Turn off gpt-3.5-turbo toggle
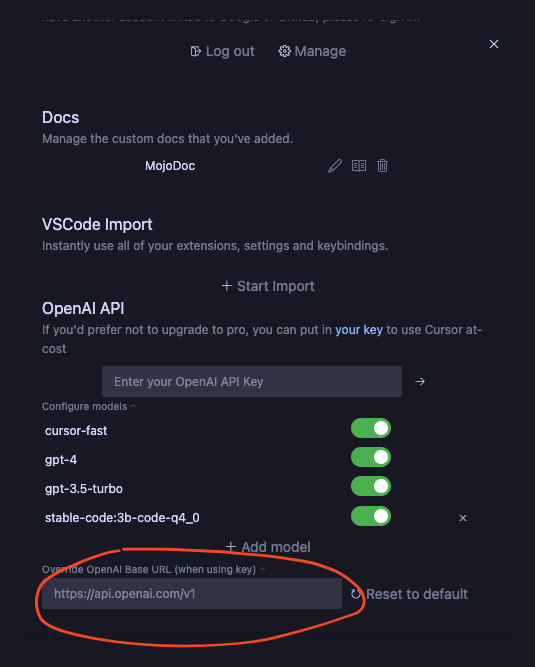Viewport: 535px width, 667px height. [371, 486]
